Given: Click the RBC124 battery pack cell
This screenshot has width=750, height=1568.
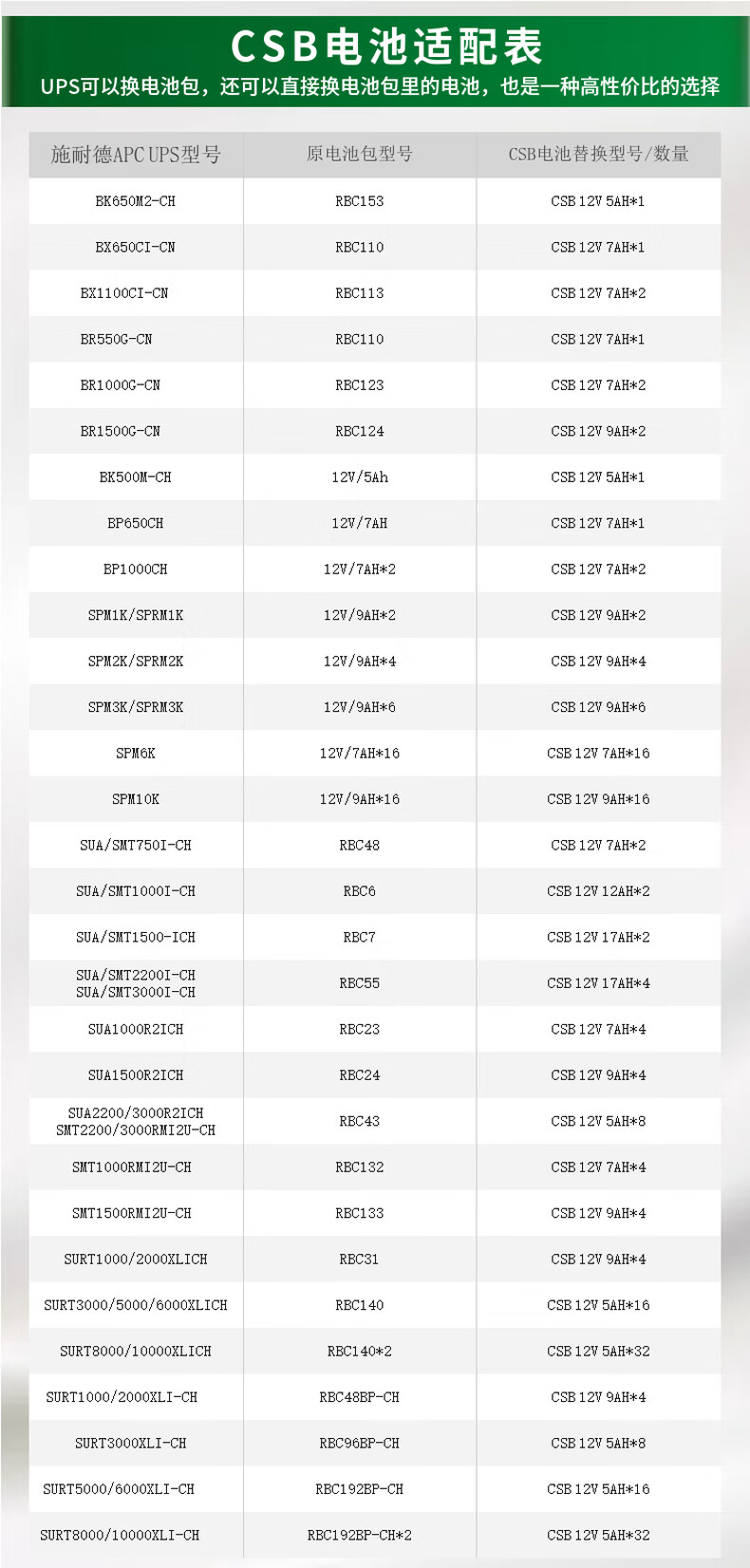Looking at the screenshot, I should click(359, 431).
